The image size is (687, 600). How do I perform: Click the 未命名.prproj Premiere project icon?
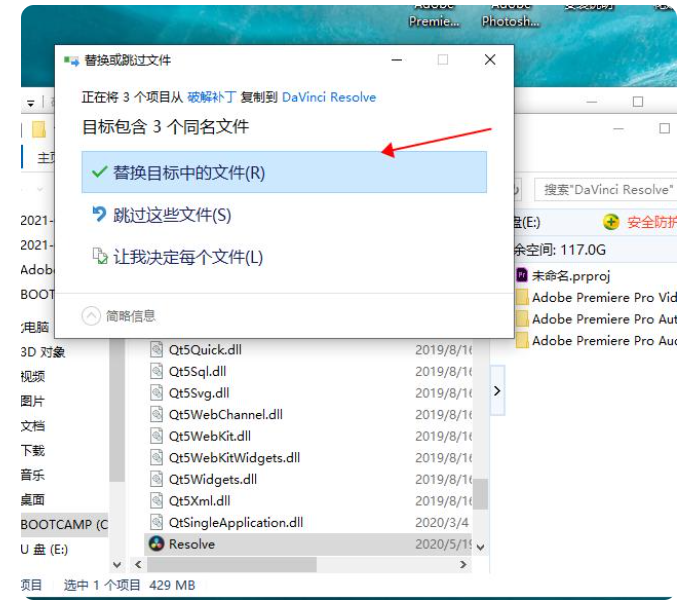click(521, 274)
